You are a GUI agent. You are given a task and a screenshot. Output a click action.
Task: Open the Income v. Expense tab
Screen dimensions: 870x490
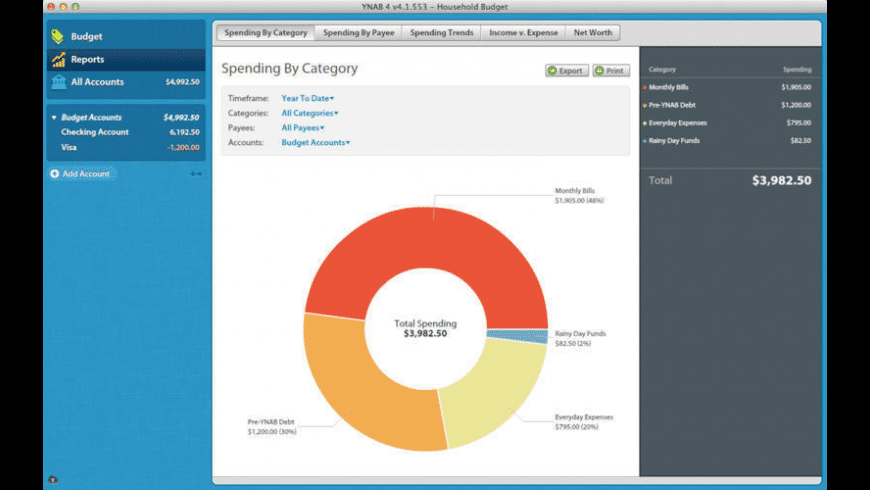point(522,33)
